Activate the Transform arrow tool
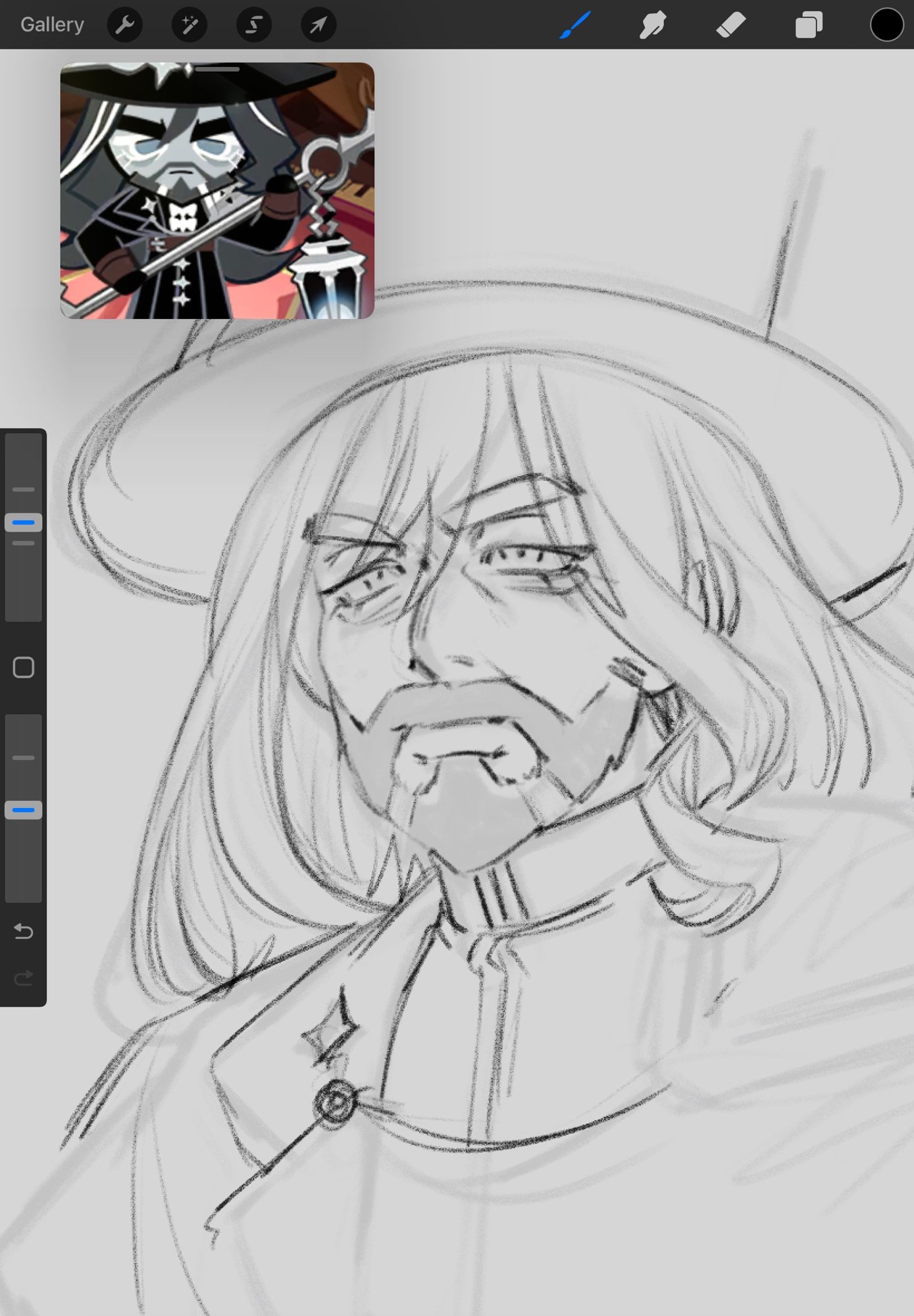Image resolution: width=914 pixels, height=1316 pixels. pyautogui.click(x=318, y=25)
